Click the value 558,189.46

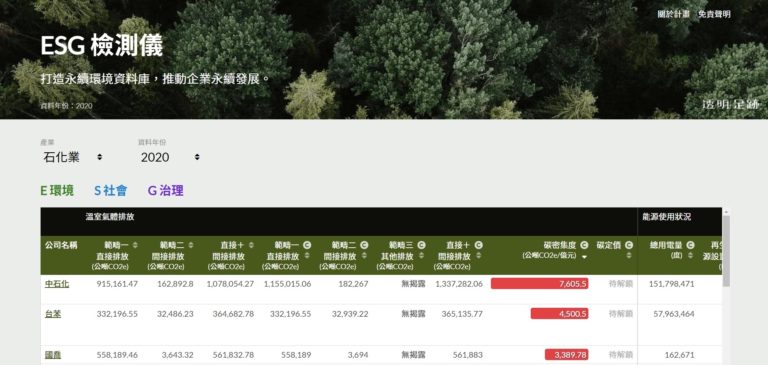[117, 355]
